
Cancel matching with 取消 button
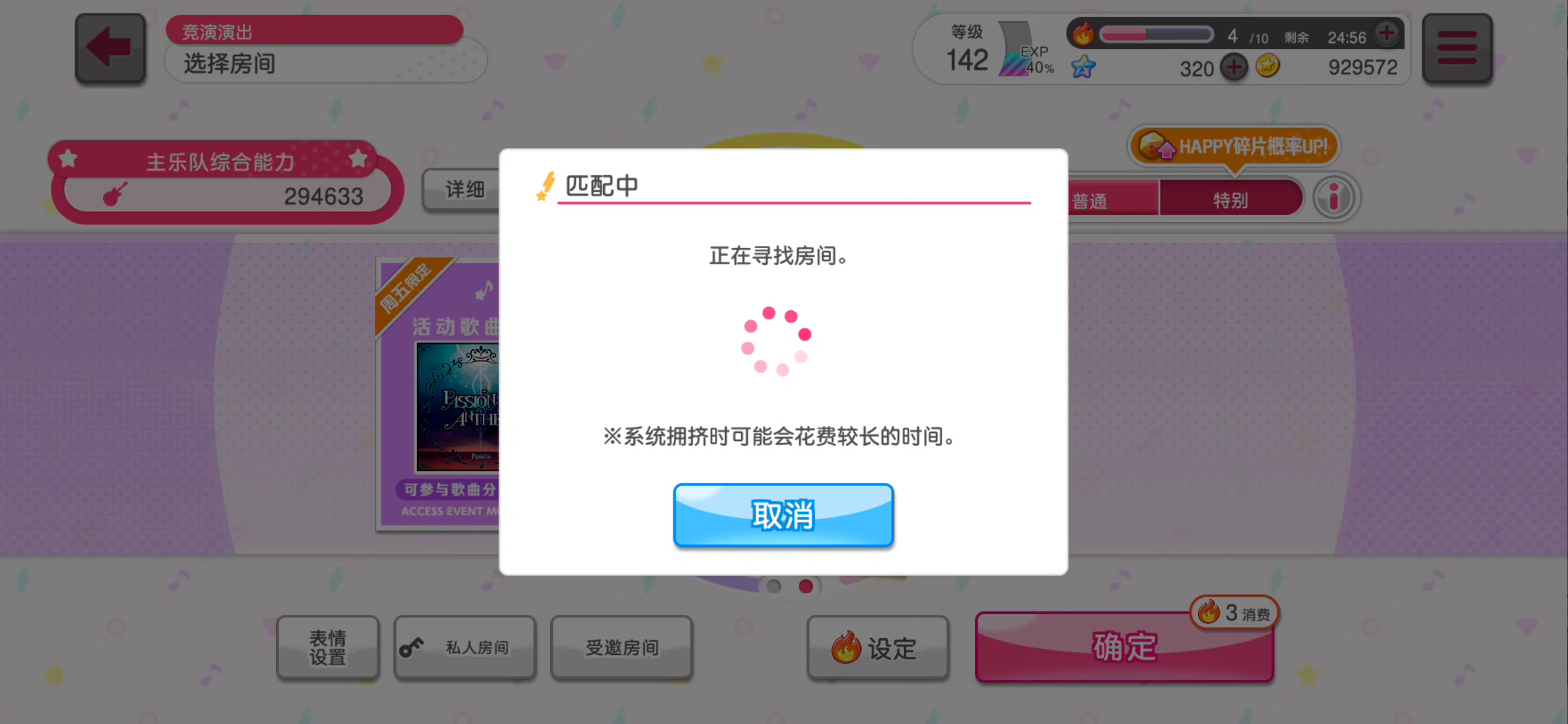point(783,515)
